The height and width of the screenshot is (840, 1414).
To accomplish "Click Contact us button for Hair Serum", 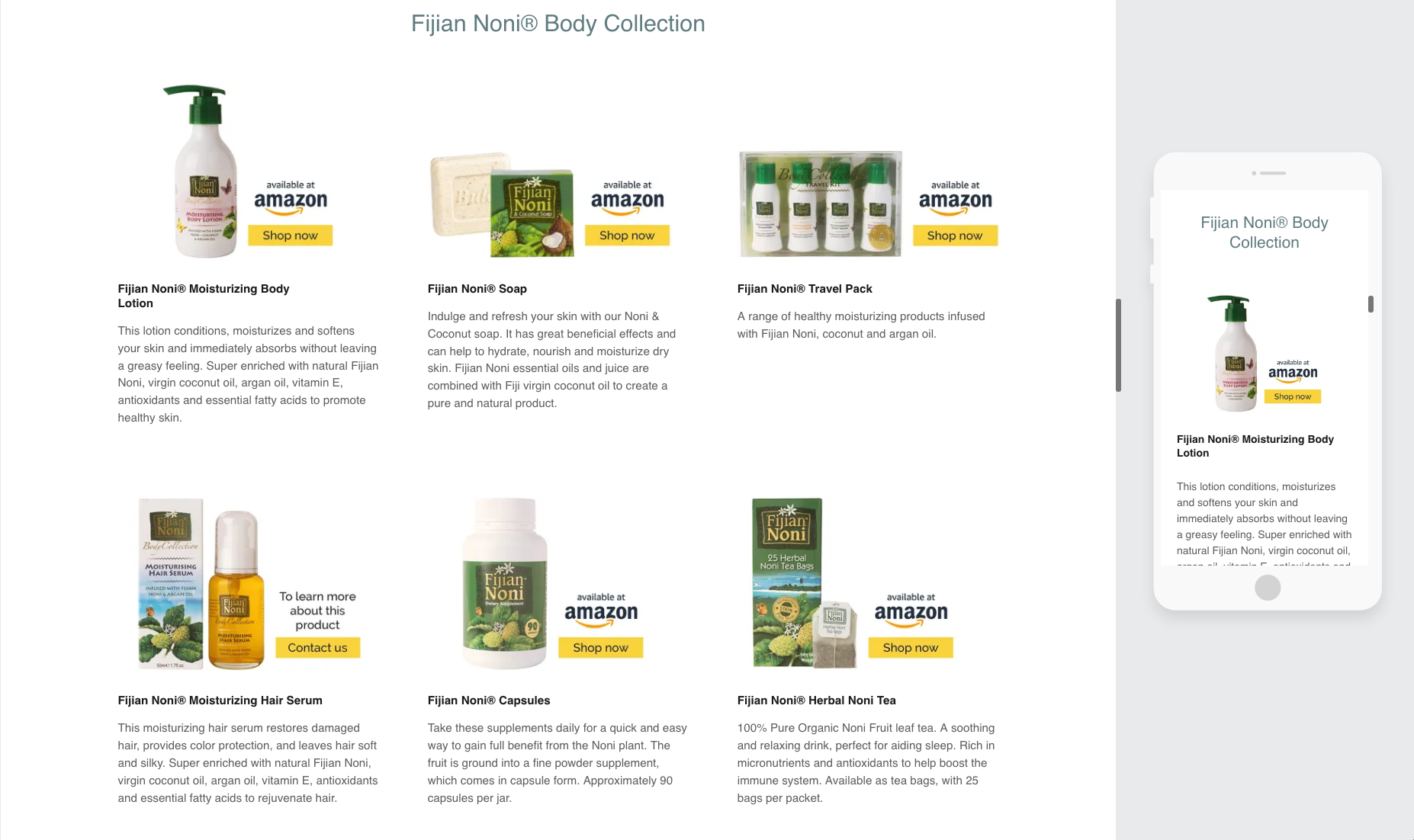I will coord(317,648).
